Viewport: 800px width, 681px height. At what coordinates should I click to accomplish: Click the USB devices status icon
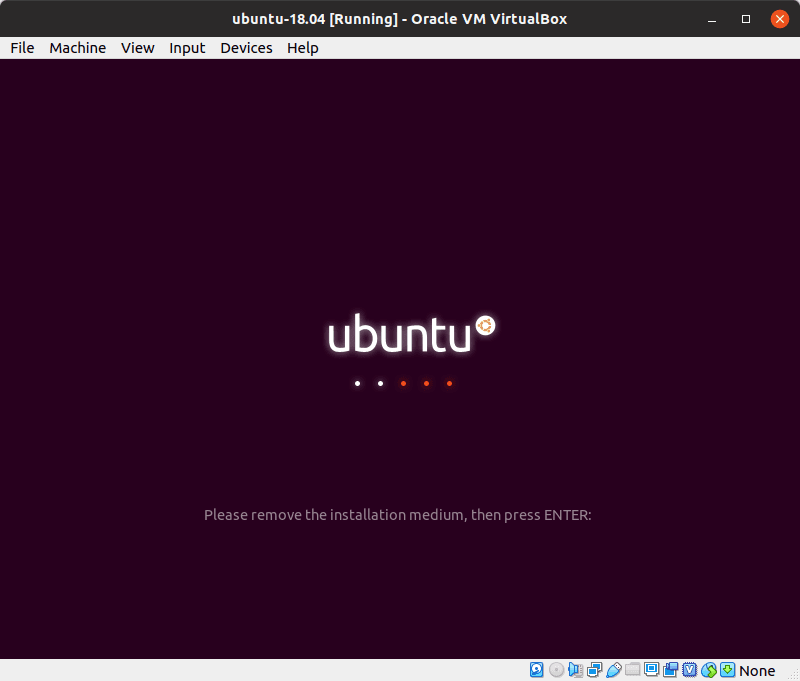coord(613,670)
